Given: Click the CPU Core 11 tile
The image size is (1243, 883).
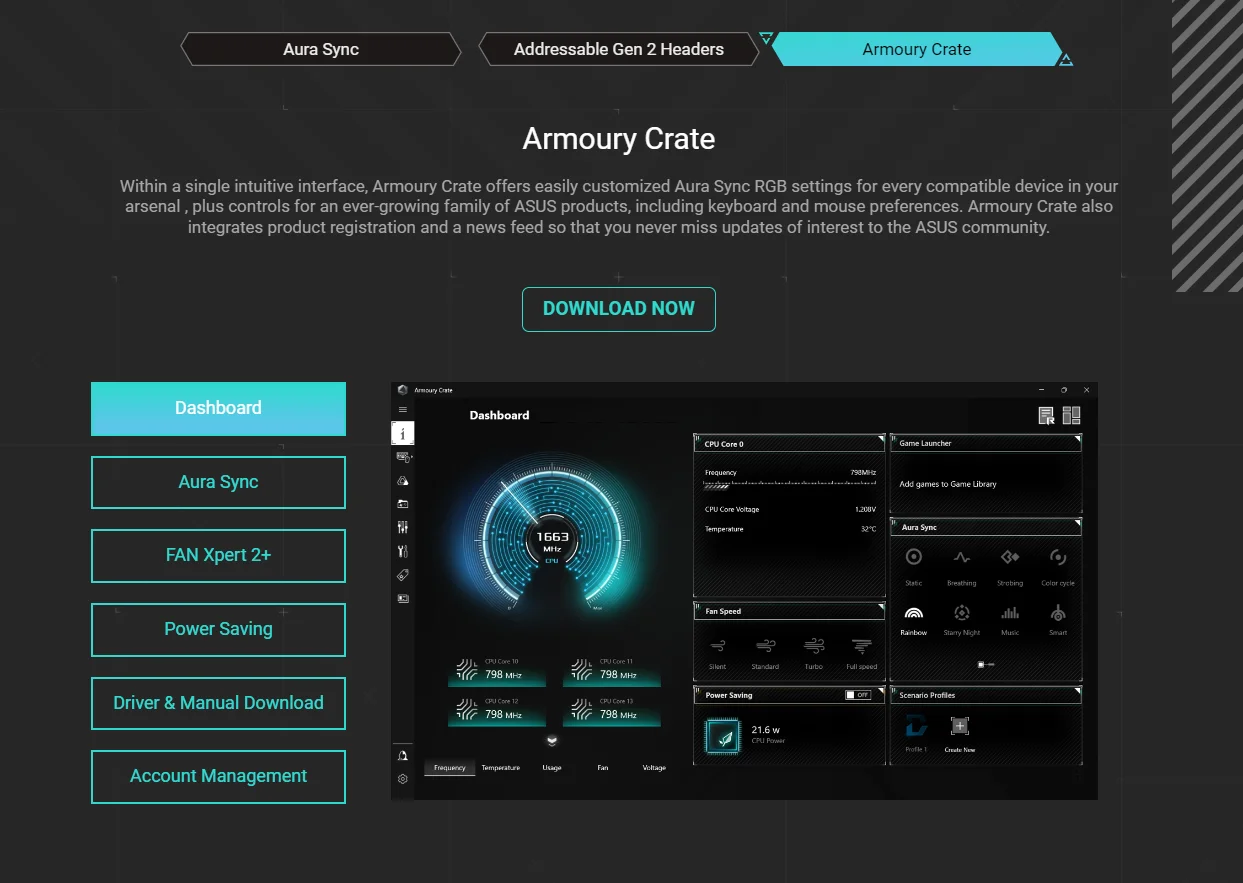Looking at the screenshot, I should click(x=612, y=670).
